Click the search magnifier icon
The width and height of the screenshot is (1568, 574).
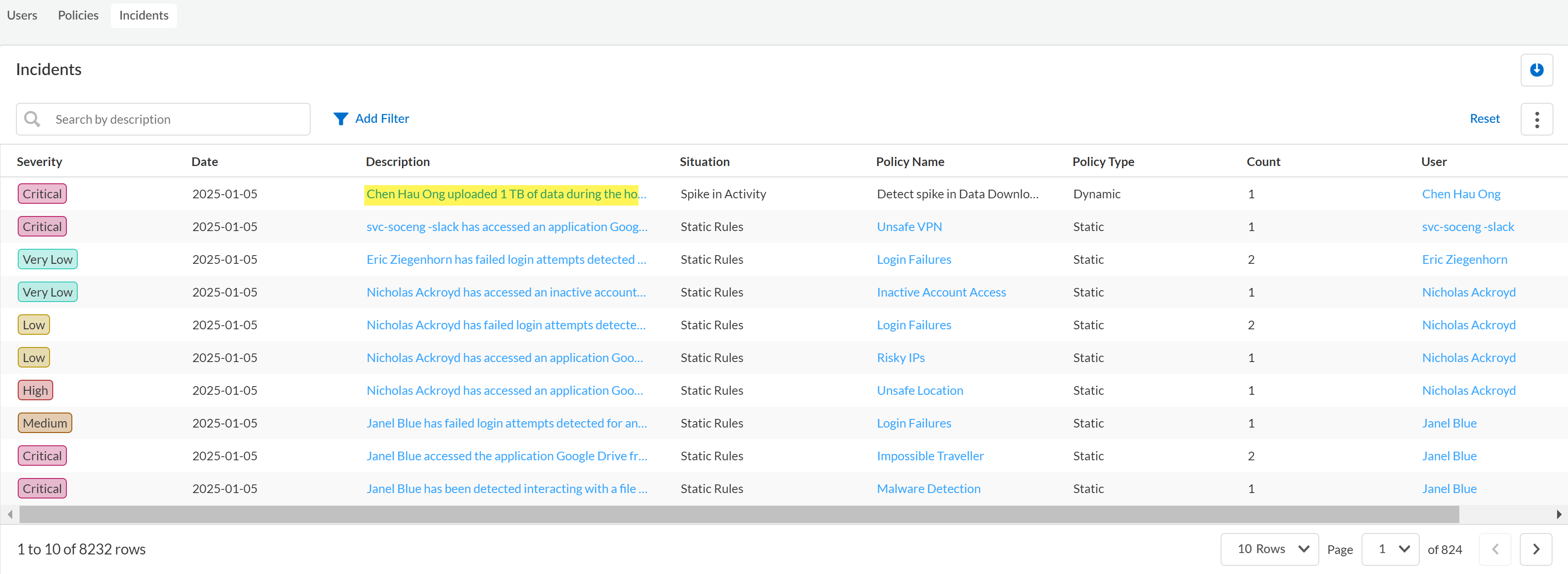[x=32, y=119]
